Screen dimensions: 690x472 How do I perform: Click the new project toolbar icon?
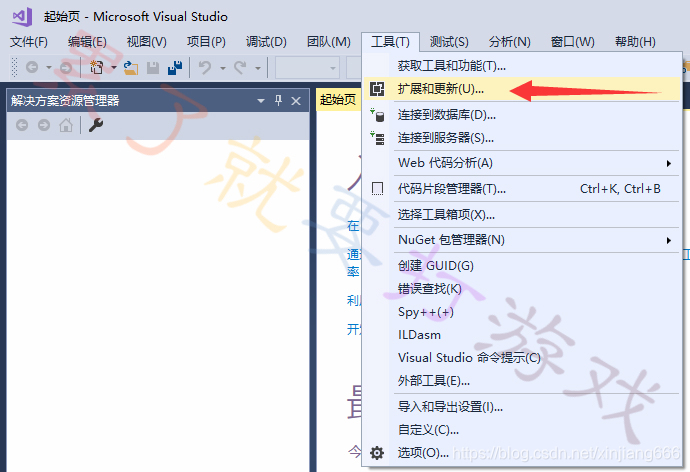pyautogui.click(x=96, y=67)
